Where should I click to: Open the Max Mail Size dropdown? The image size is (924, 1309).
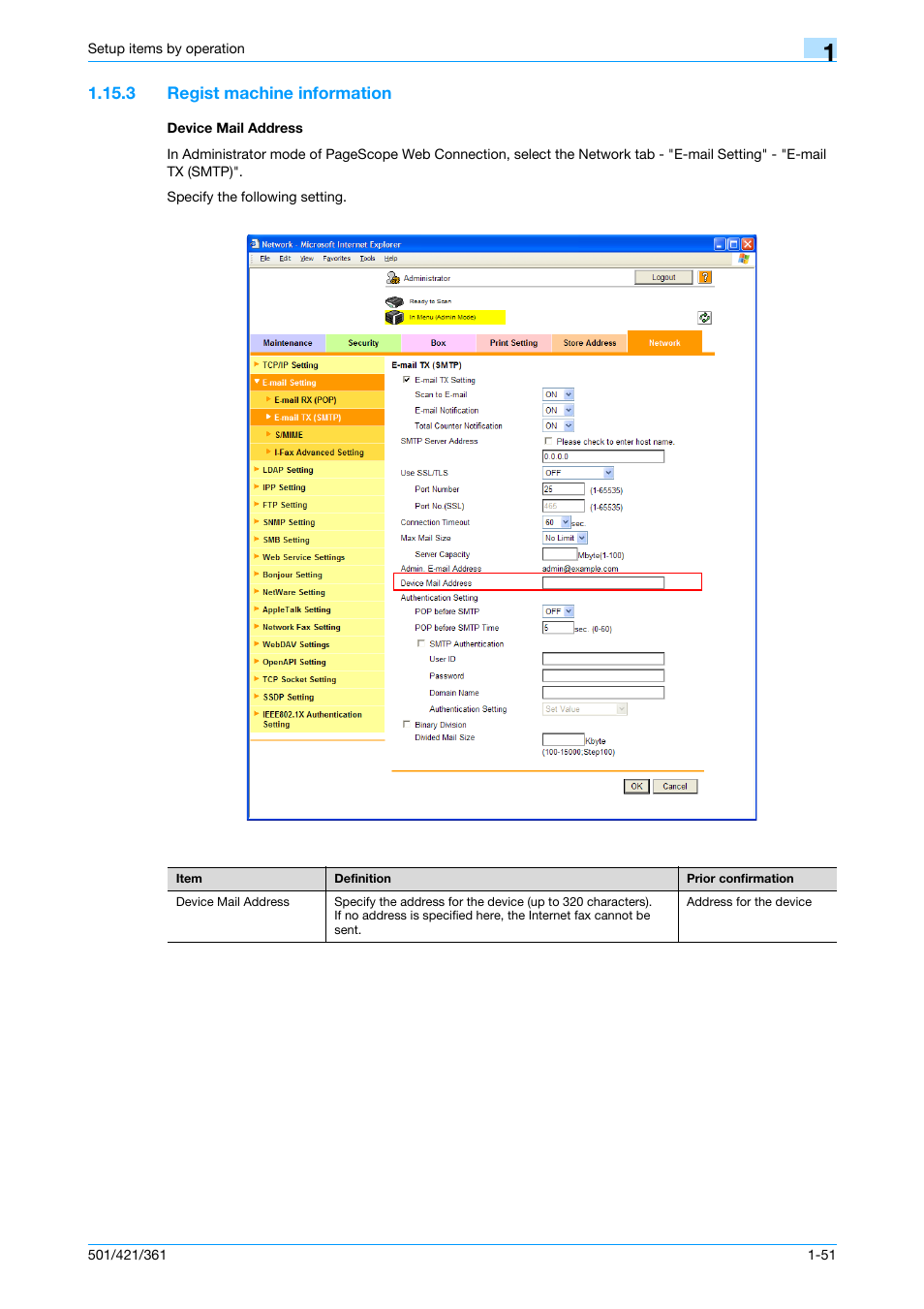[565, 538]
